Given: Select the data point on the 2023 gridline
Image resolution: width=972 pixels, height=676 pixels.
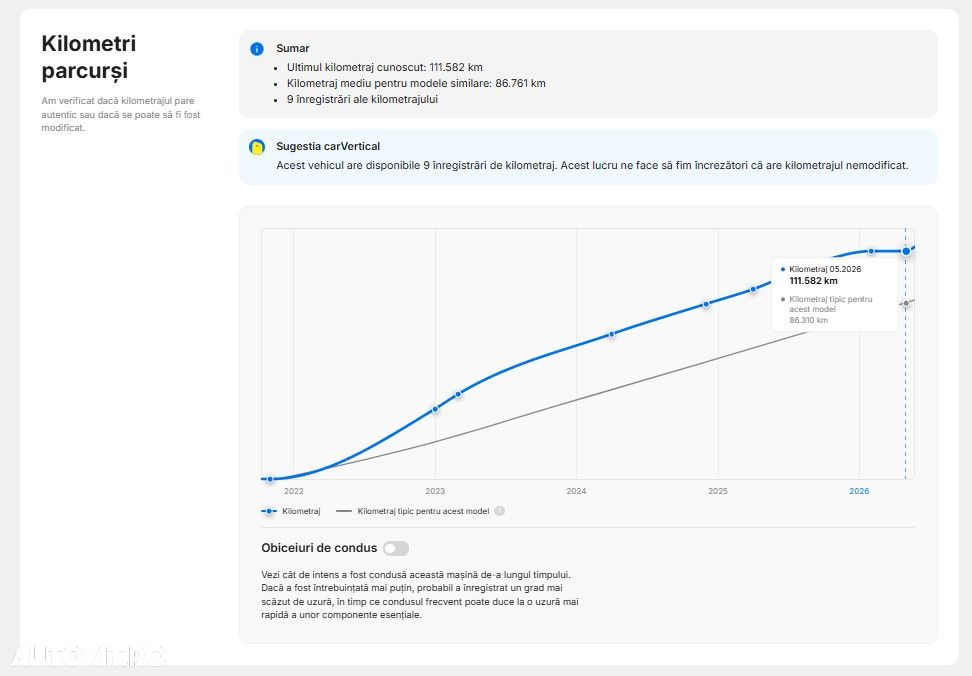Looking at the screenshot, I should 435,409.
